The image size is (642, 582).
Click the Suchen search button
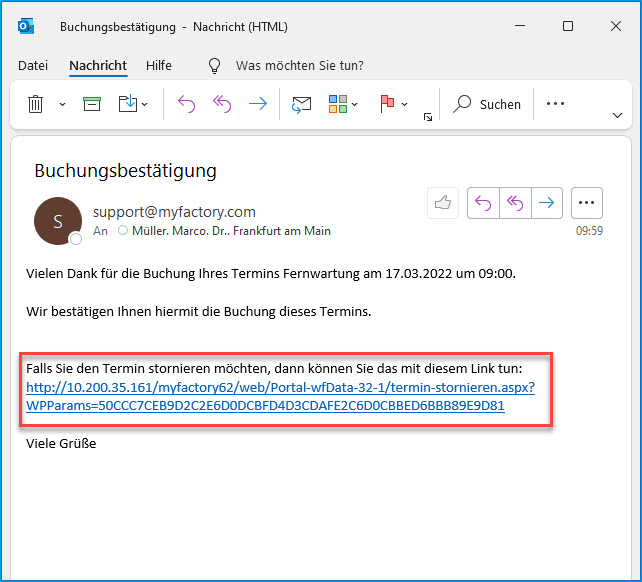pos(487,104)
